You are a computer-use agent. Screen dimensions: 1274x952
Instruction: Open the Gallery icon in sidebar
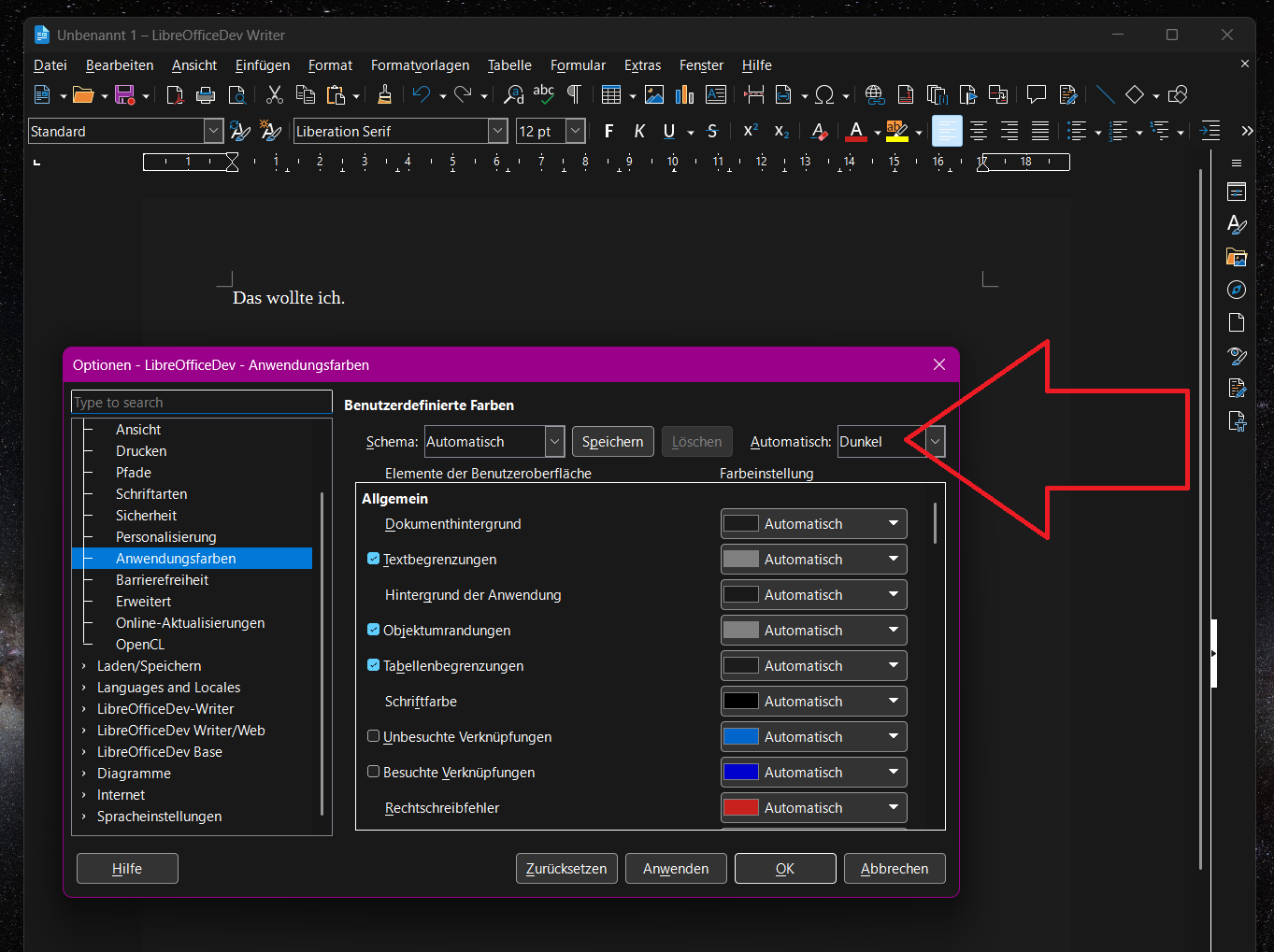[1237, 257]
